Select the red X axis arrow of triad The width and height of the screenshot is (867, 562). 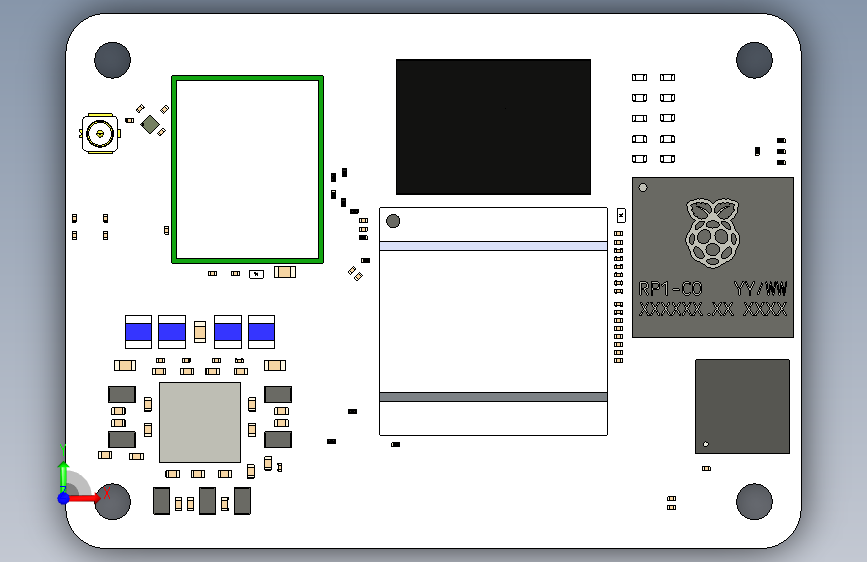84,498
